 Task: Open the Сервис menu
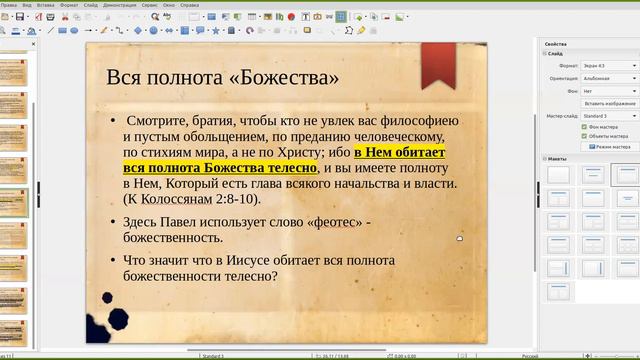tap(149, 5)
